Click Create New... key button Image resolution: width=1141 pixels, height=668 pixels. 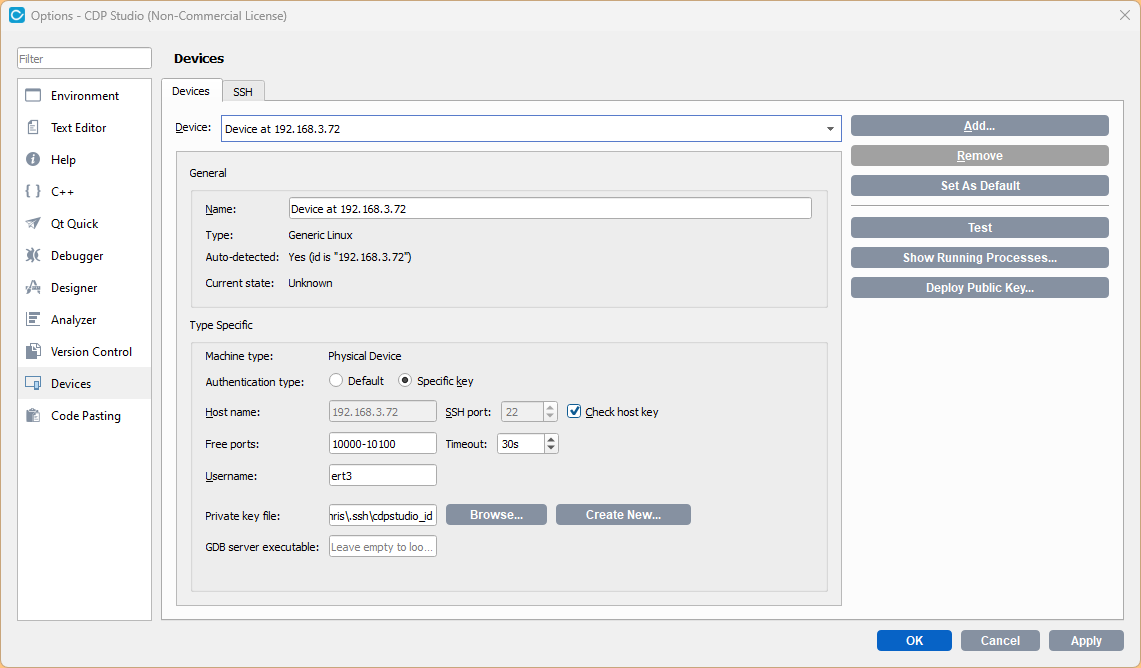click(623, 514)
